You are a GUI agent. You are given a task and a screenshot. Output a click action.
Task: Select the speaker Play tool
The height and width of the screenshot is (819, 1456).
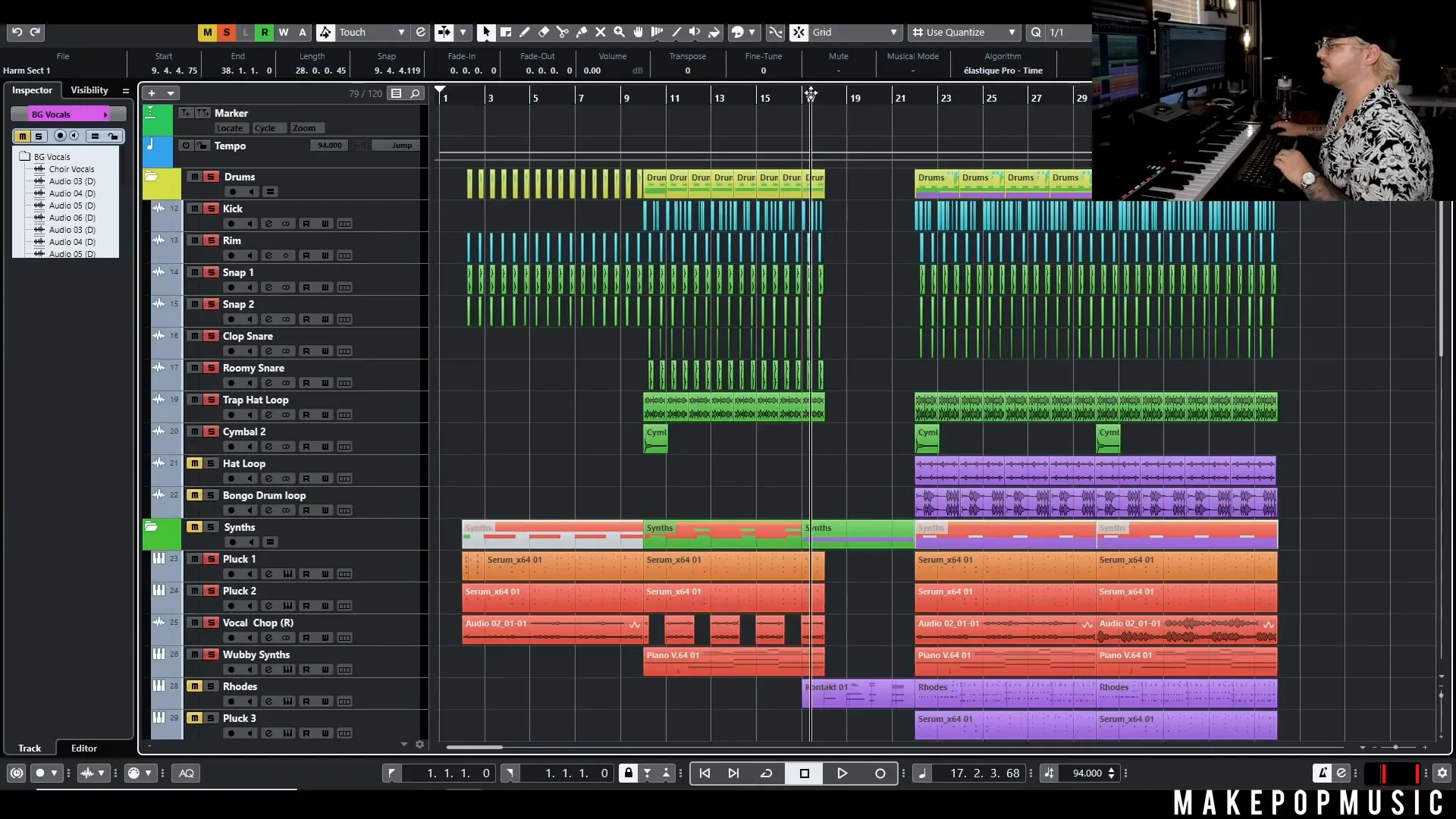coord(695,32)
